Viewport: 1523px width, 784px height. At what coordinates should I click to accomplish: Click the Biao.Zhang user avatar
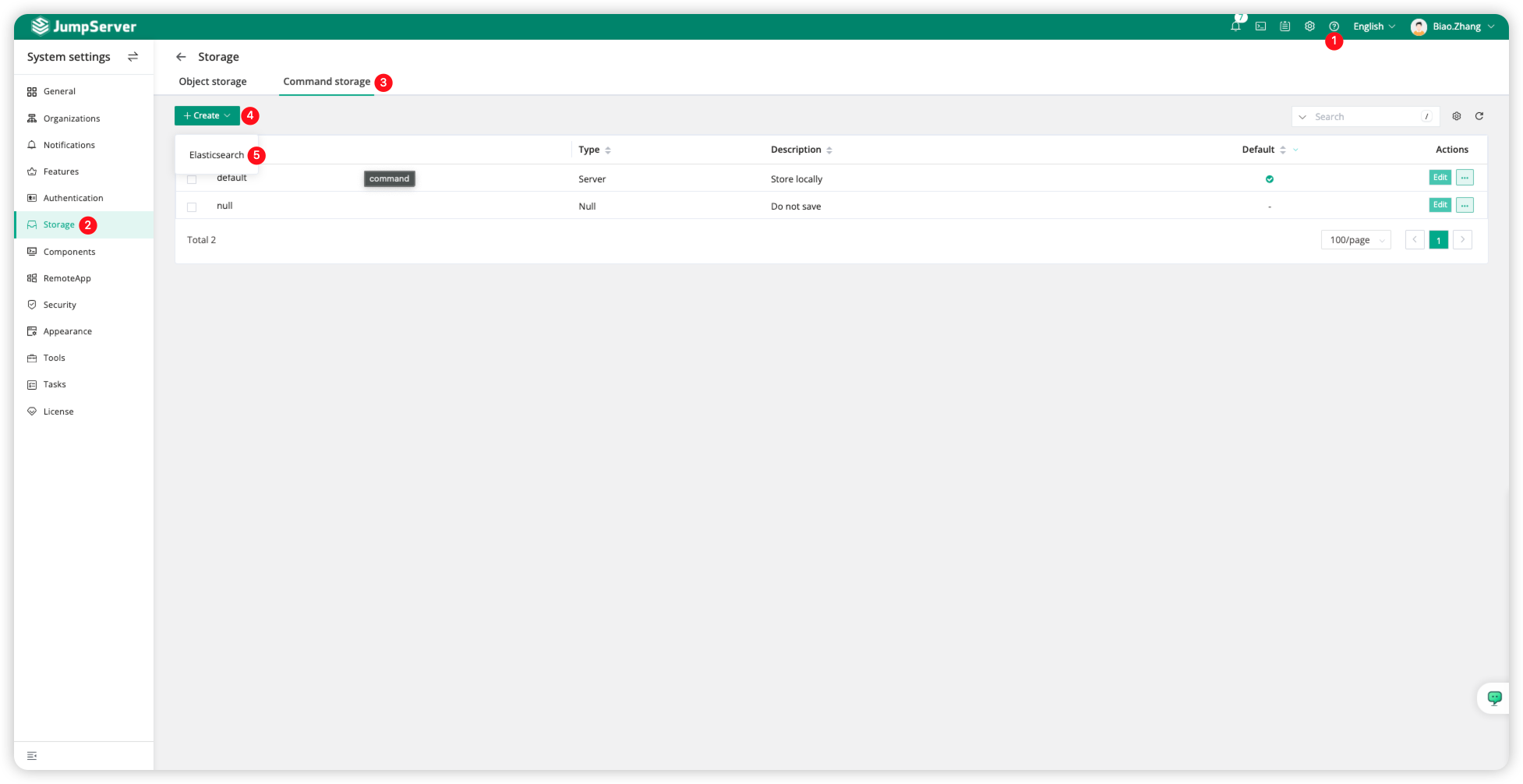(x=1419, y=26)
